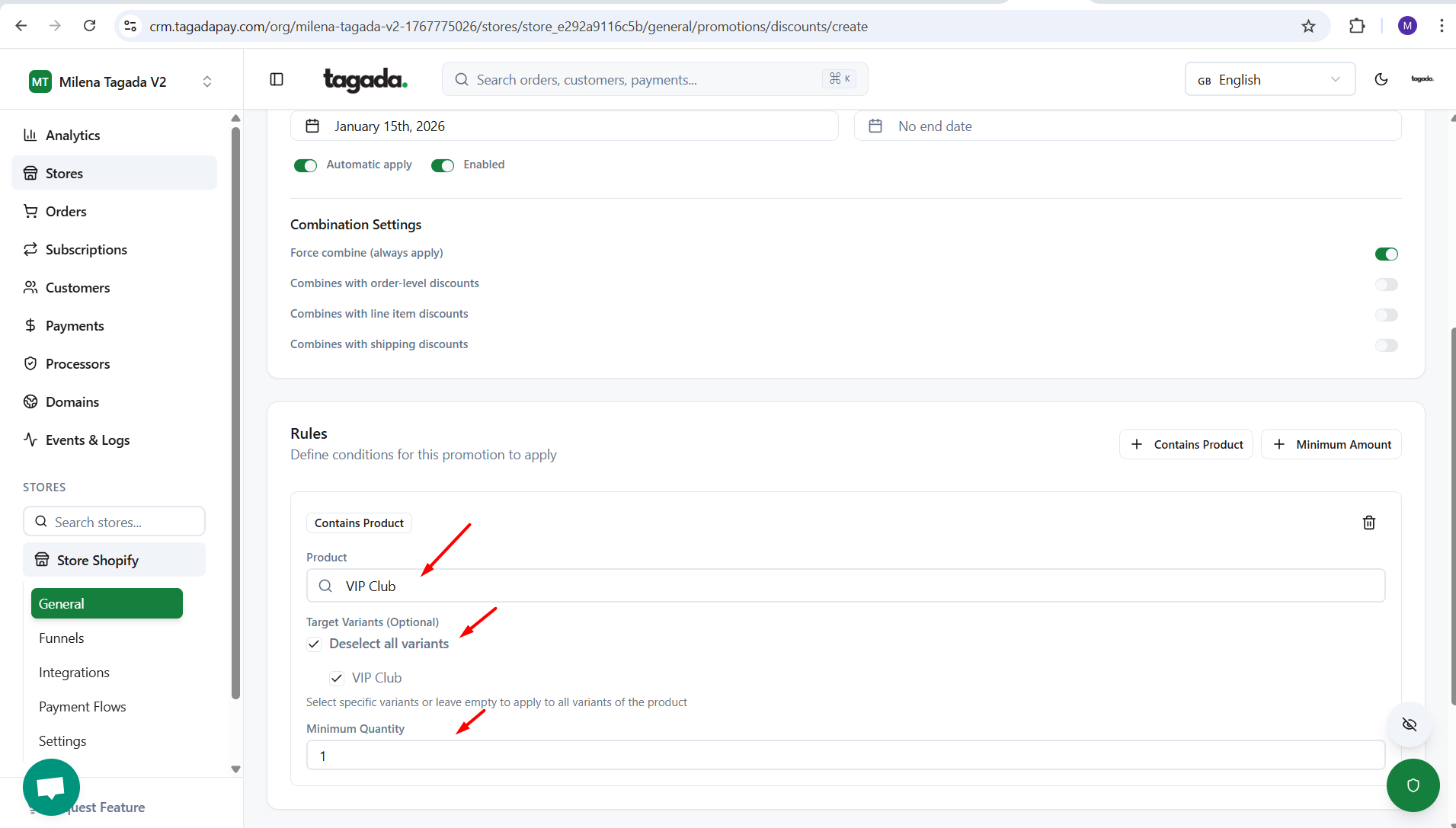The height and width of the screenshot is (828, 1456).
Task: Add another Contains Product rule
Action: tap(1186, 444)
